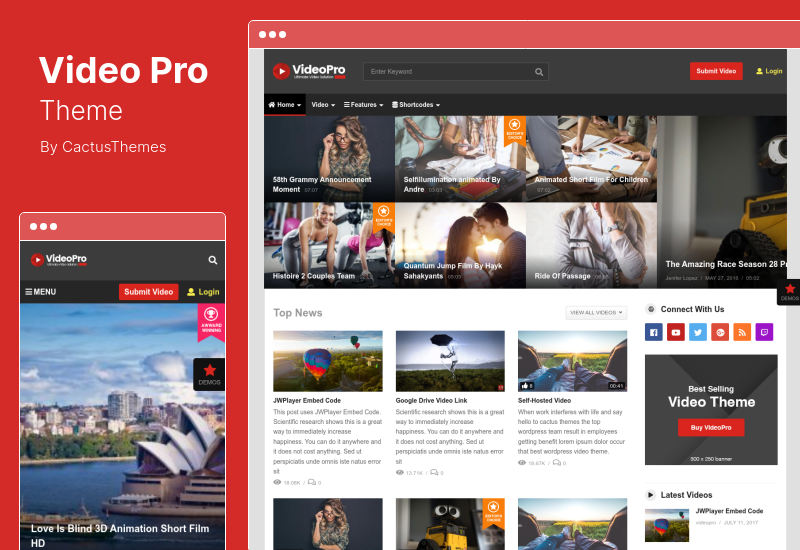The image size is (800, 550).
Task: Click the Jenifer Lopez author name
Action: tap(681, 278)
